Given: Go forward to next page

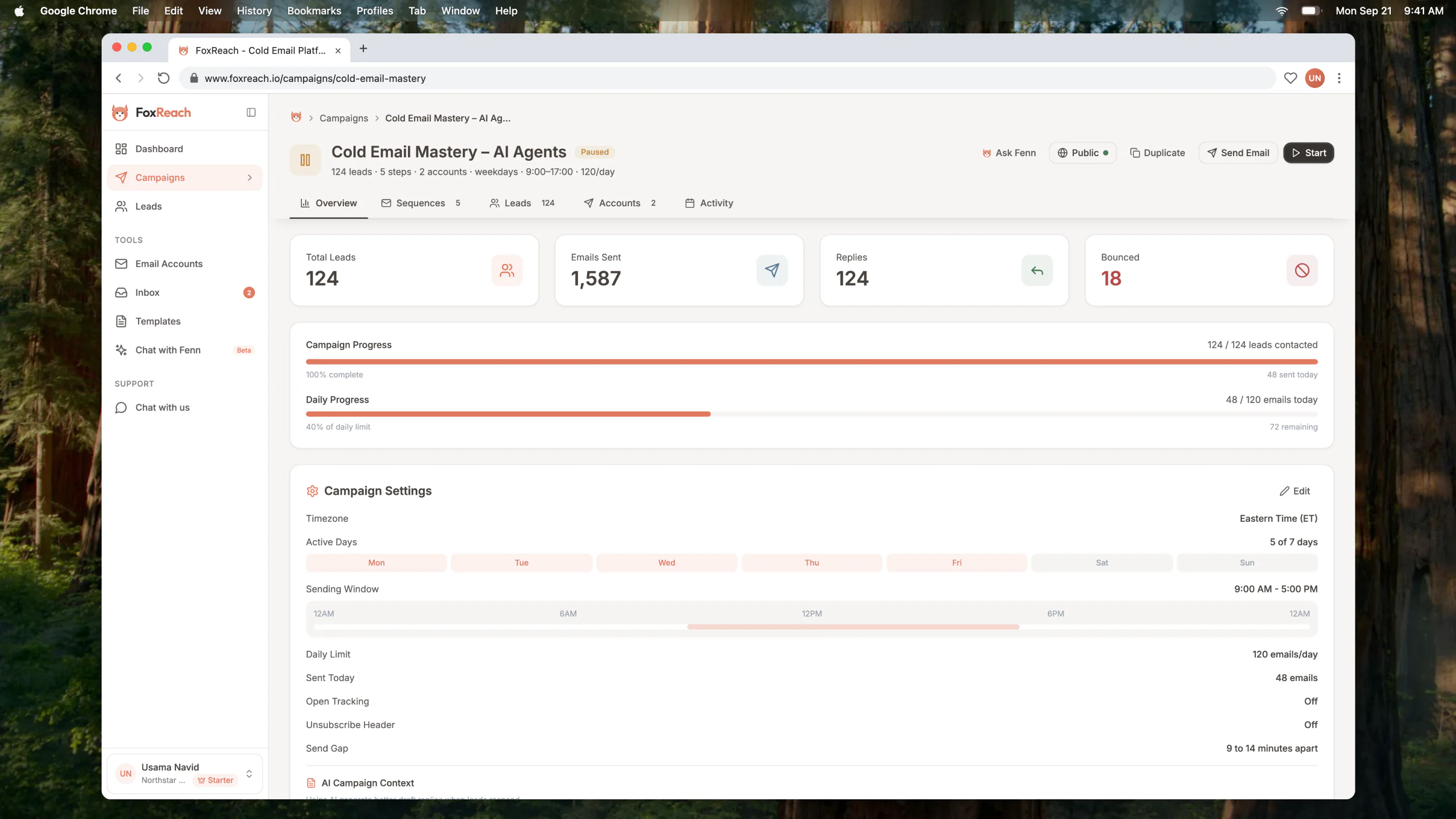Looking at the screenshot, I should (x=141, y=78).
